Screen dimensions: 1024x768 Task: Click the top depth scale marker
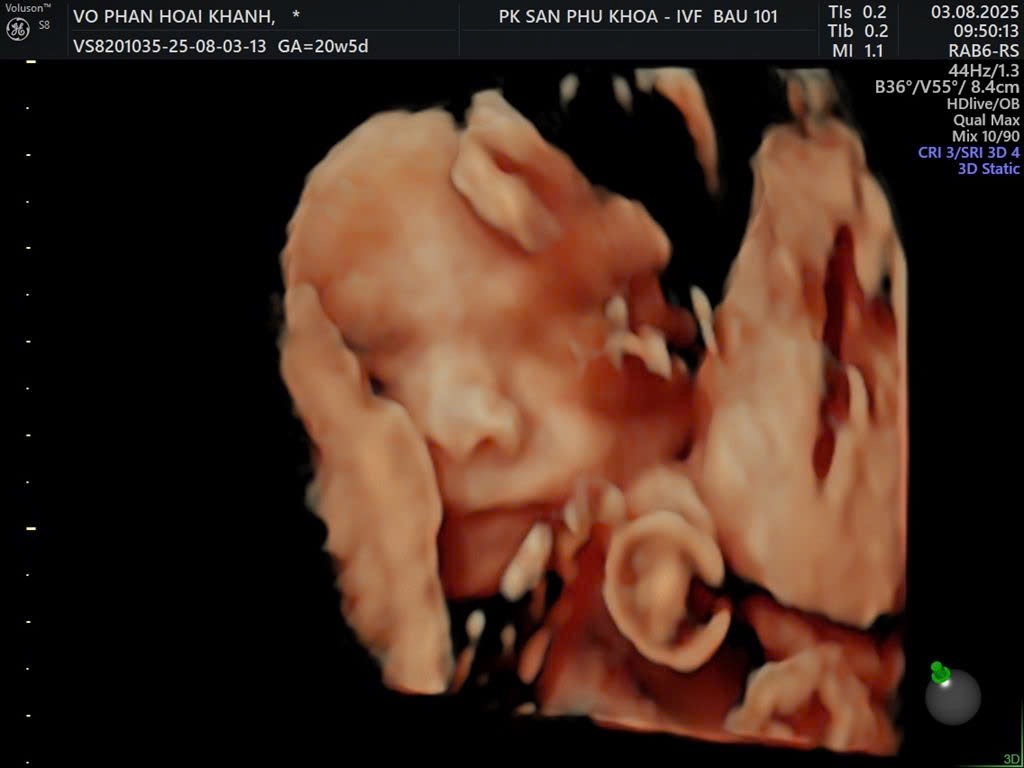coord(31,62)
